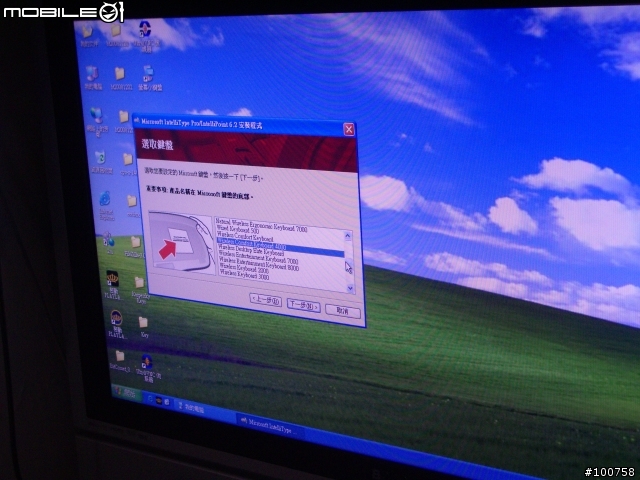The width and height of the screenshot is (640, 480).
Task: Open the monitor/keyboard shortcut on the desktop
Action: coord(149,78)
